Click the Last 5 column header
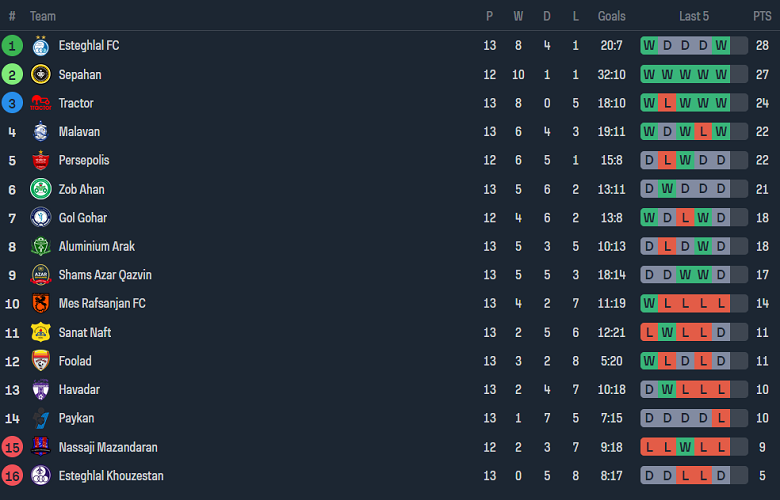The height and width of the screenshot is (500, 780). click(693, 16)
